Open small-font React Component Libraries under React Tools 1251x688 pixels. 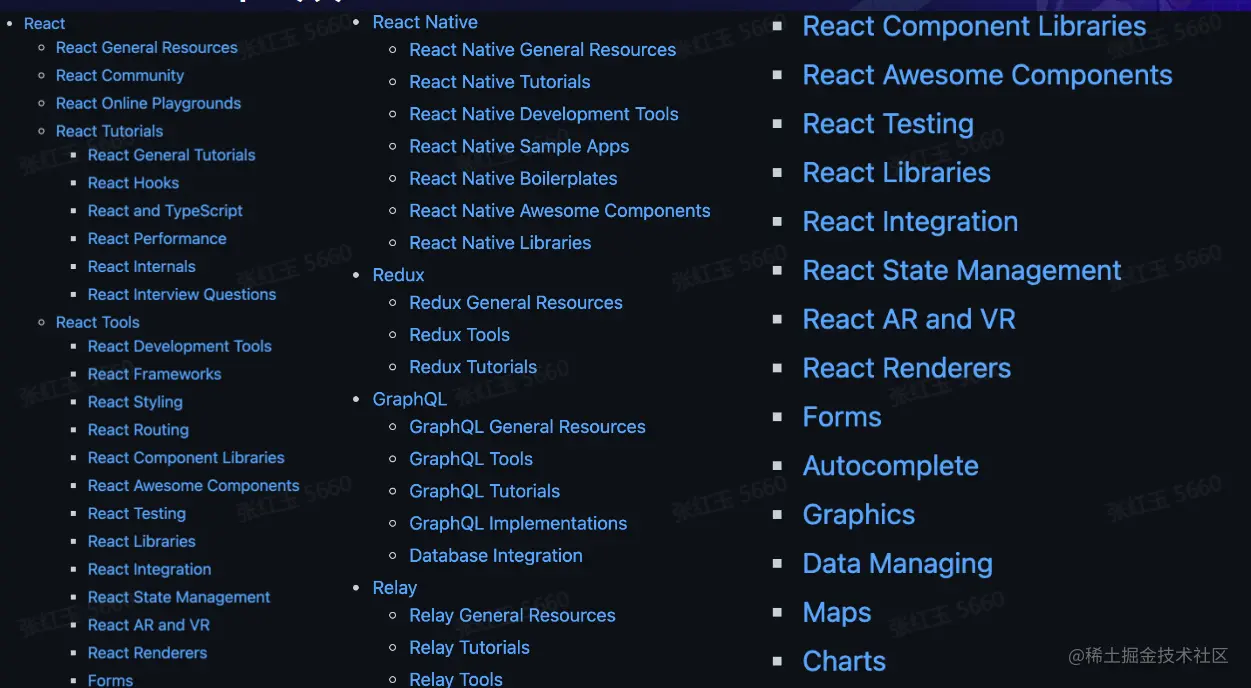[186, 458]
